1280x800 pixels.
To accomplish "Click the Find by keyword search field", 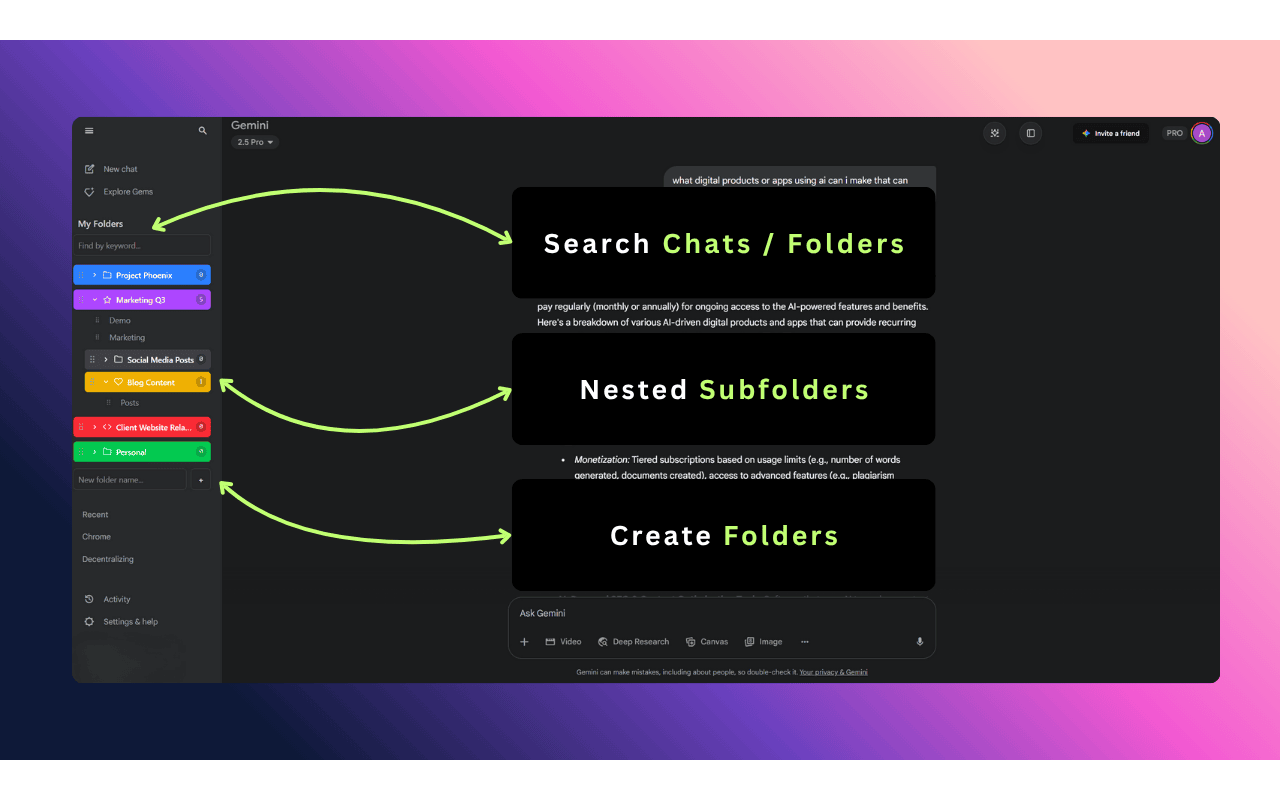I will click(x=142, y=245).
